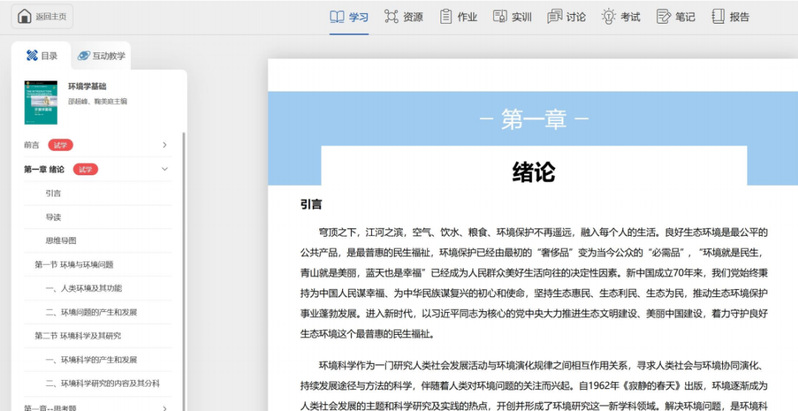
Task: Open the 考试 tab
Action: coord(630,17)
